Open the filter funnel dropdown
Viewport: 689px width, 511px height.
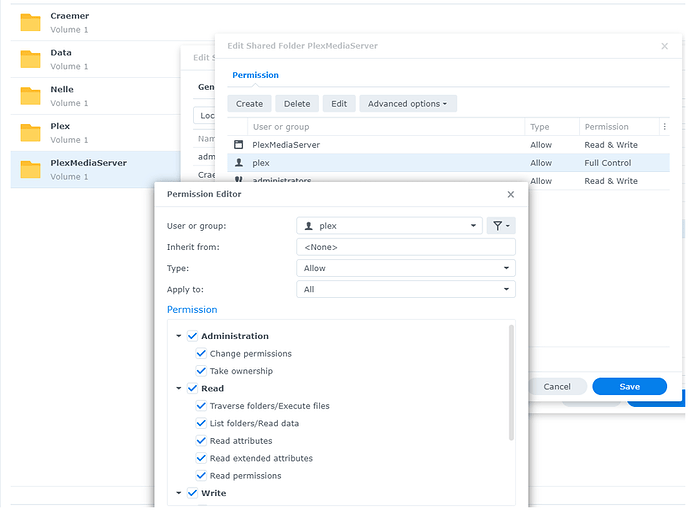(x=501, y=226)
